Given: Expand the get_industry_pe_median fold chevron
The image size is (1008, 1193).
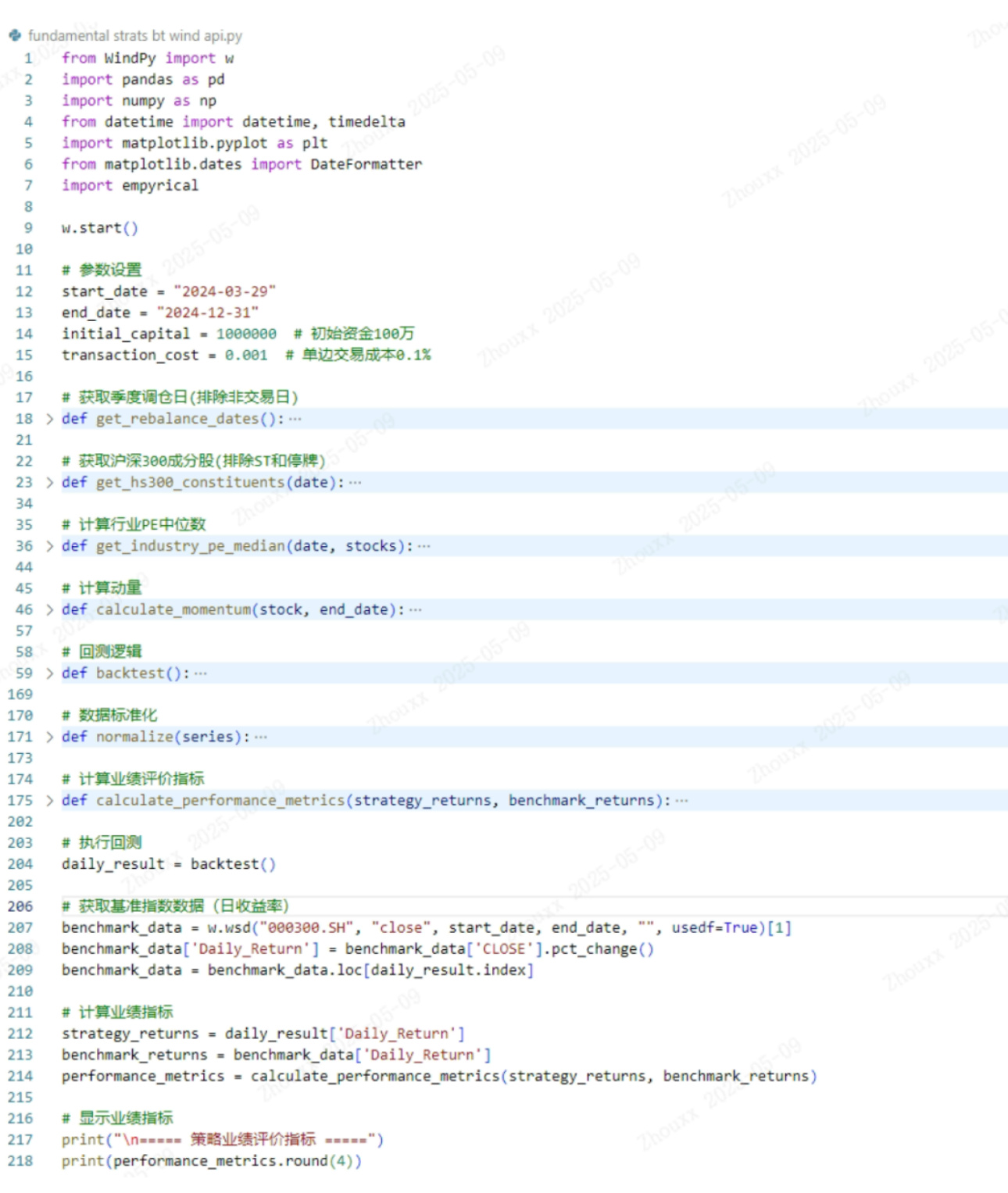Looking at the screenshot, I should [49, 546].
